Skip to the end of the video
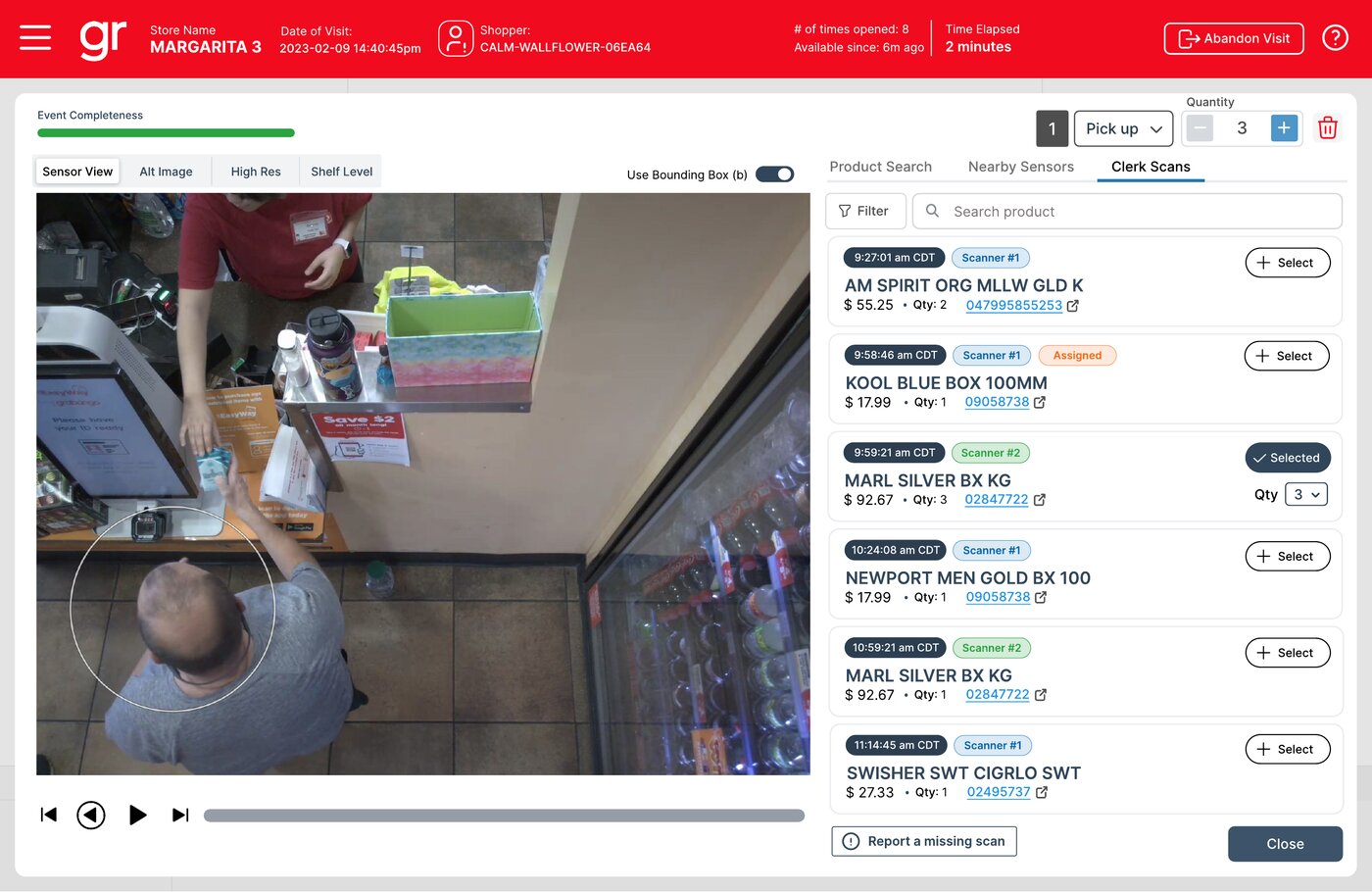 (x=180, y=815)
